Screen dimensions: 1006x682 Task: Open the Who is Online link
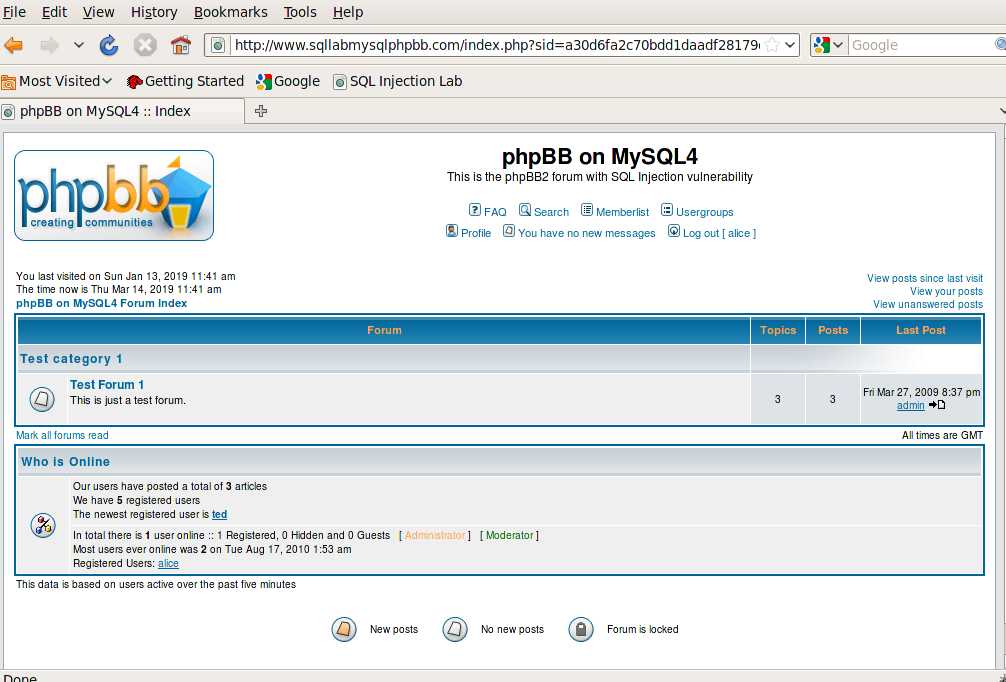(x=65, y=461)
